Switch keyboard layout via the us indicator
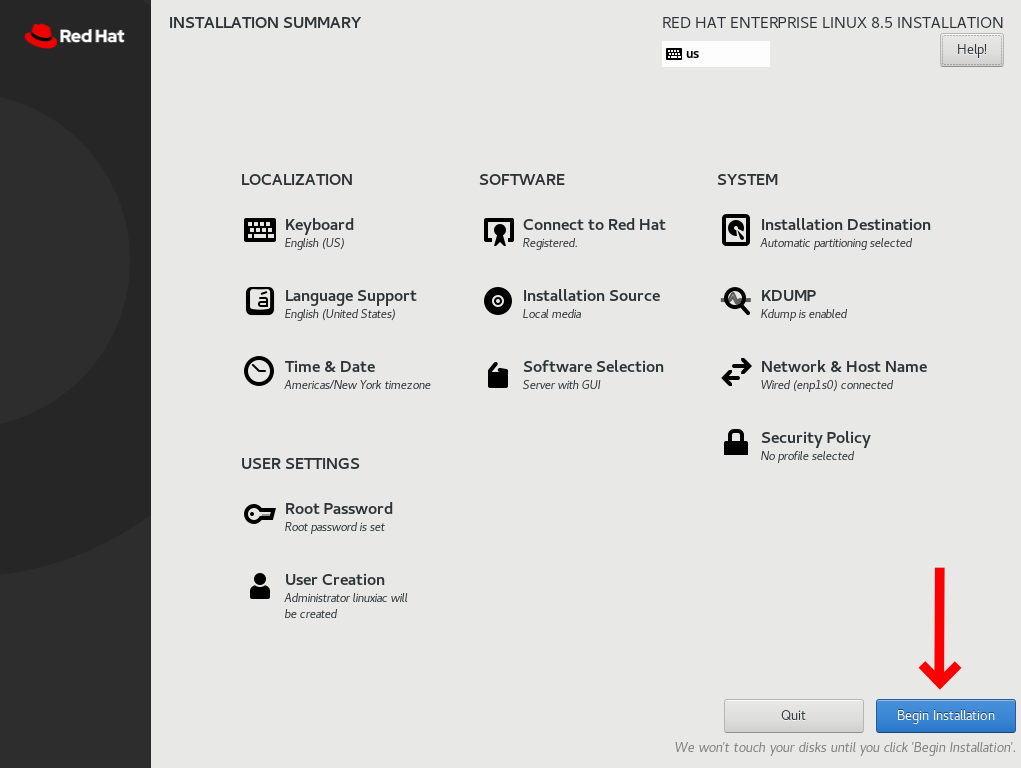Image resolution: width=1021 pixels, height=768 pixels. [716, 54]
